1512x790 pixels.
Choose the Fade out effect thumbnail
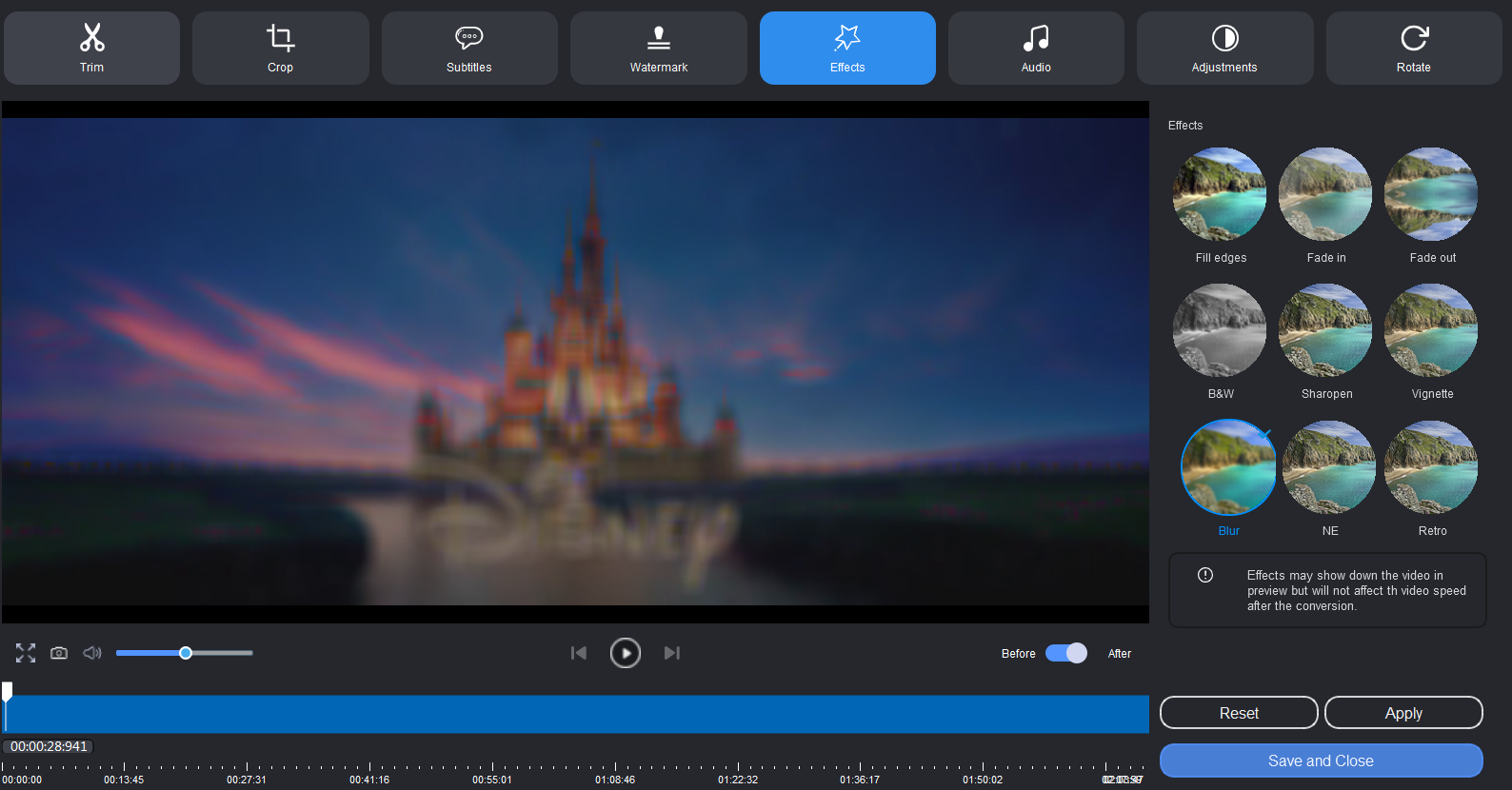tap(1431, 194)
